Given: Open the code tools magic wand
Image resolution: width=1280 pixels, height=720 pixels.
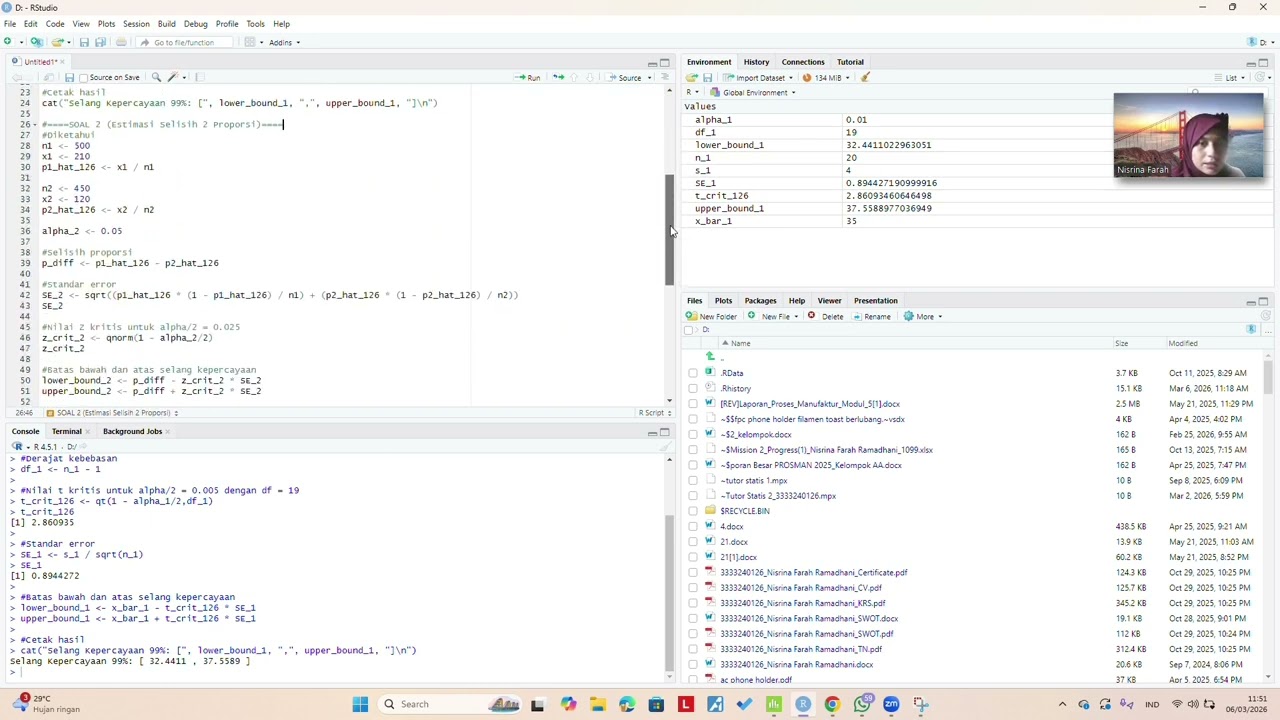Looking at the screenshot, I should coord(175,77).
